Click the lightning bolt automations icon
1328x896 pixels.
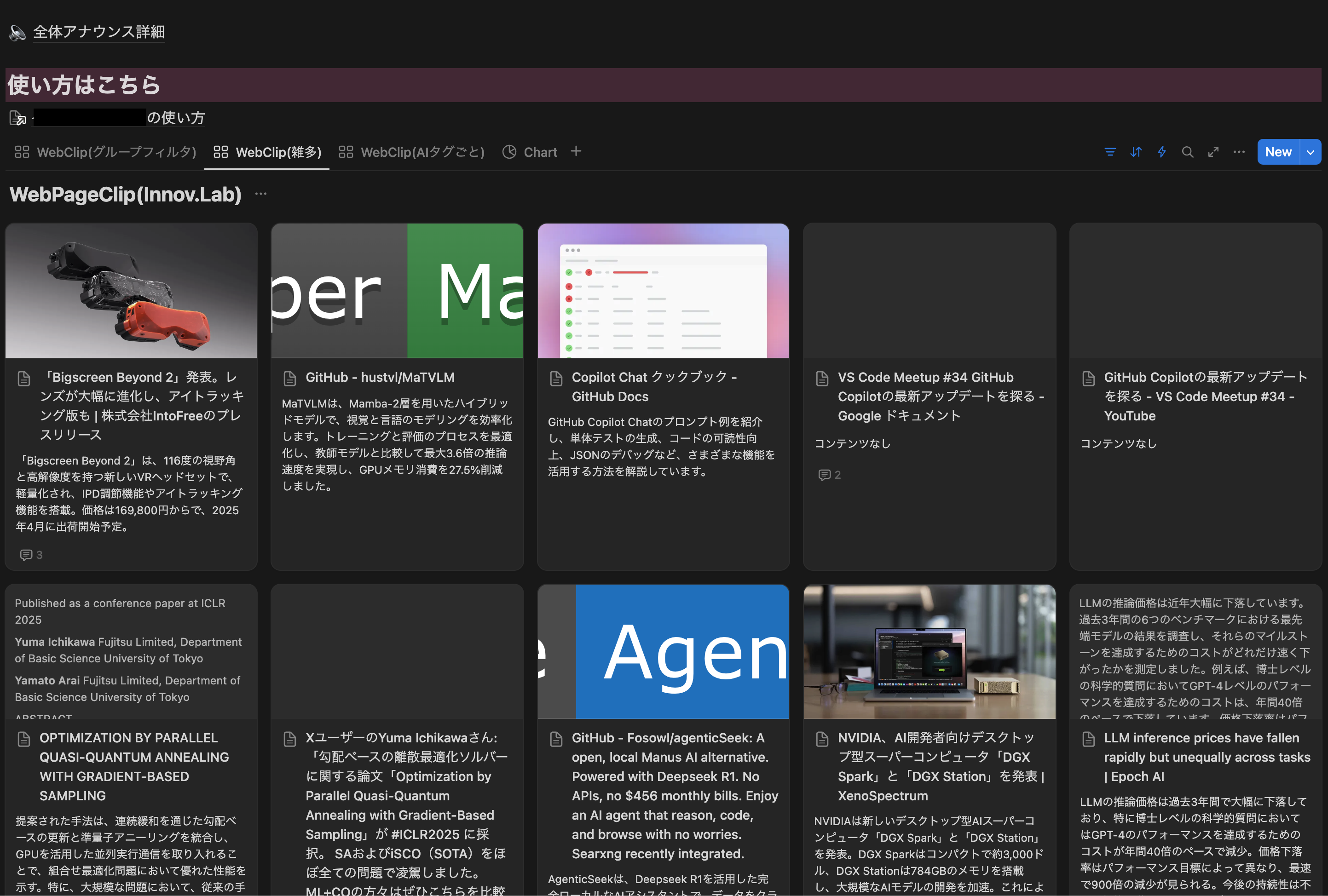[x=1161, y=152]
